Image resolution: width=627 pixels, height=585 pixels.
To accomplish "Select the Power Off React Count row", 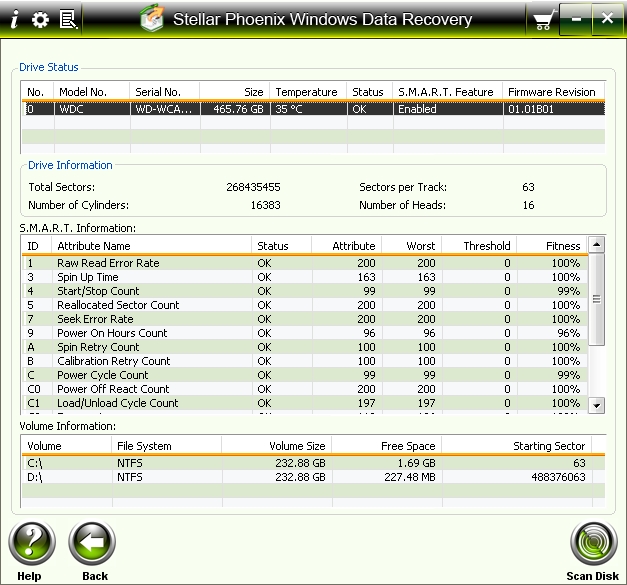I will pyautogui.click(x=305, y=389).
